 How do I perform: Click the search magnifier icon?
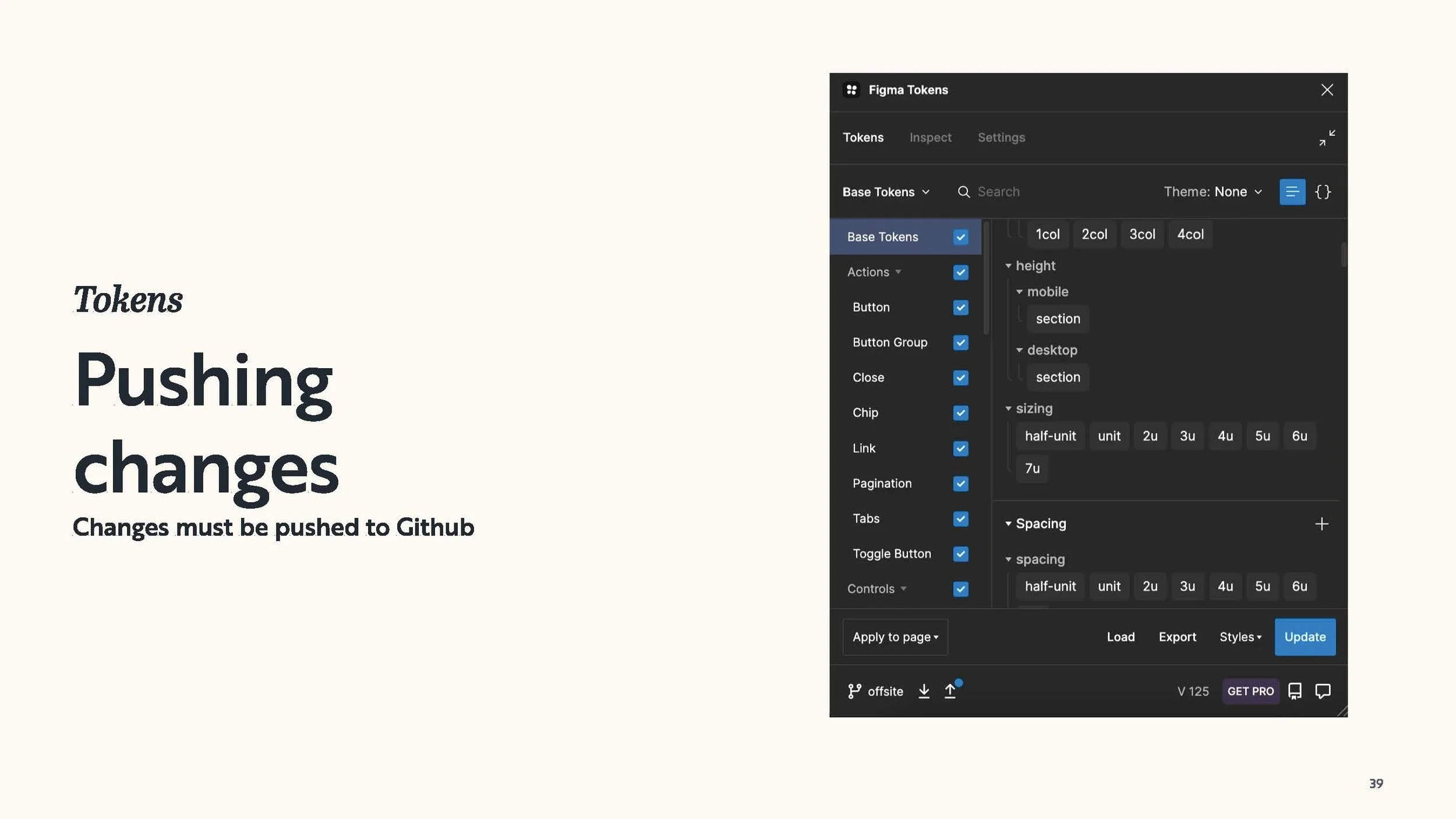[x=964, y=192]
